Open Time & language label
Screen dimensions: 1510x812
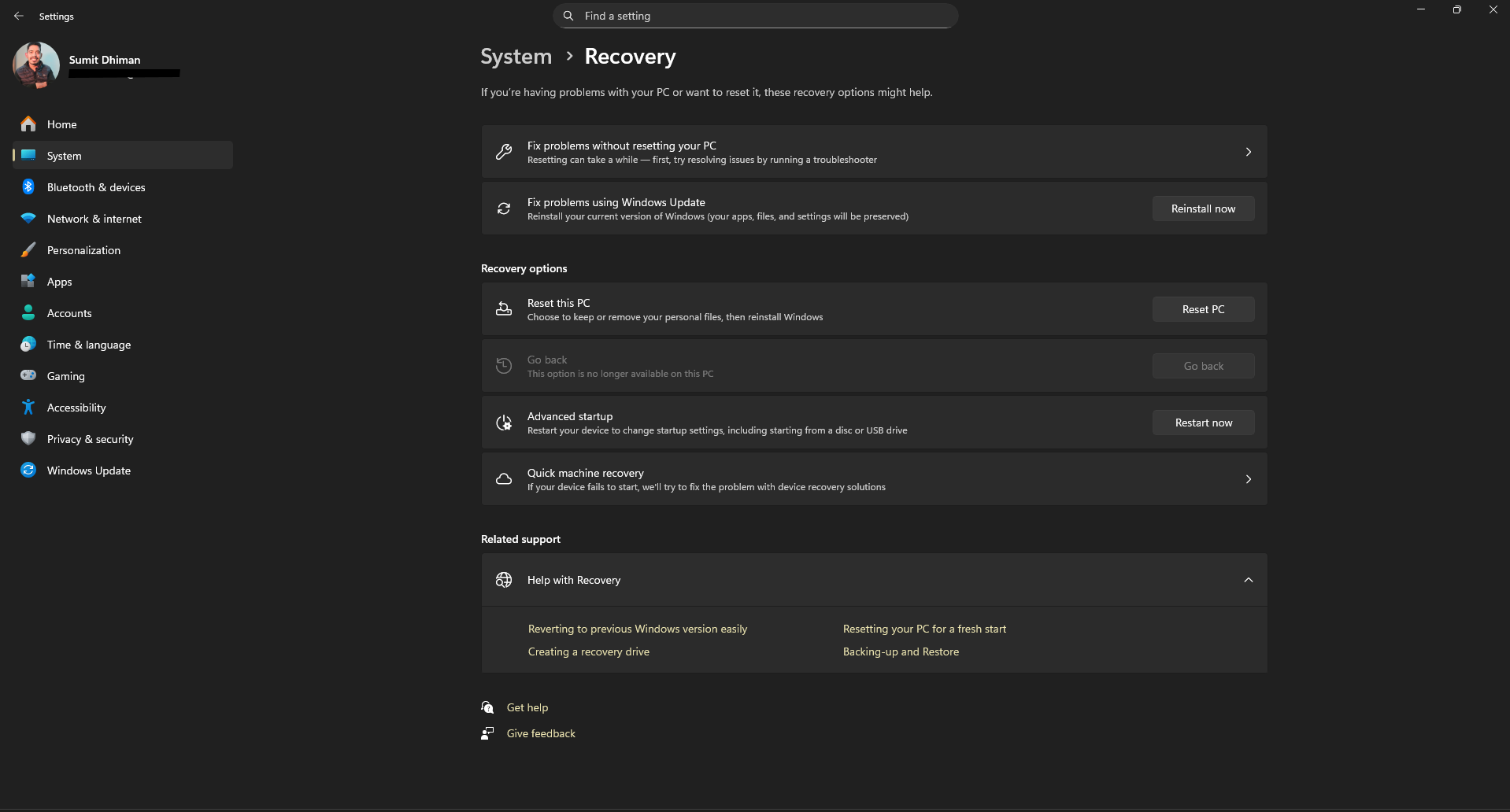[x=89, y=345]
